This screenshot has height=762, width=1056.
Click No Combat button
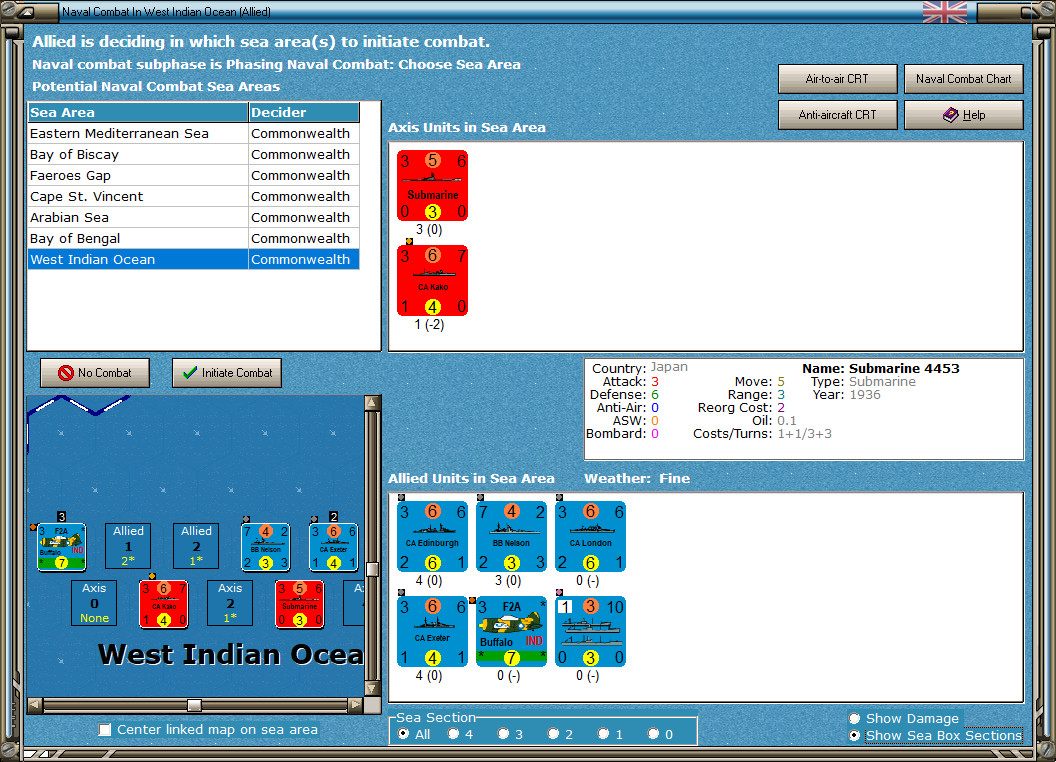[95, 373]
